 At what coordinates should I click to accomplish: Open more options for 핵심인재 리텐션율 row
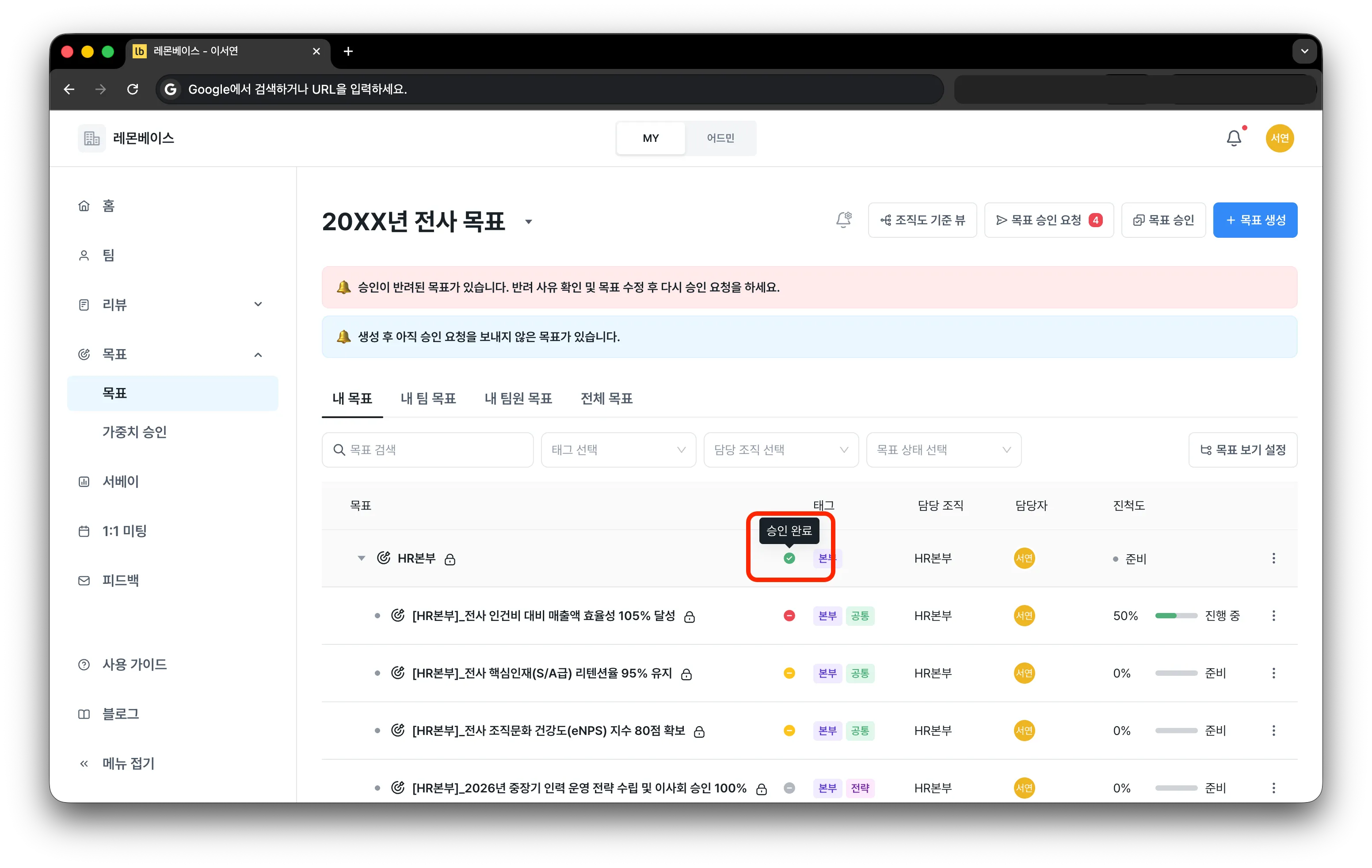point(1273,673)
